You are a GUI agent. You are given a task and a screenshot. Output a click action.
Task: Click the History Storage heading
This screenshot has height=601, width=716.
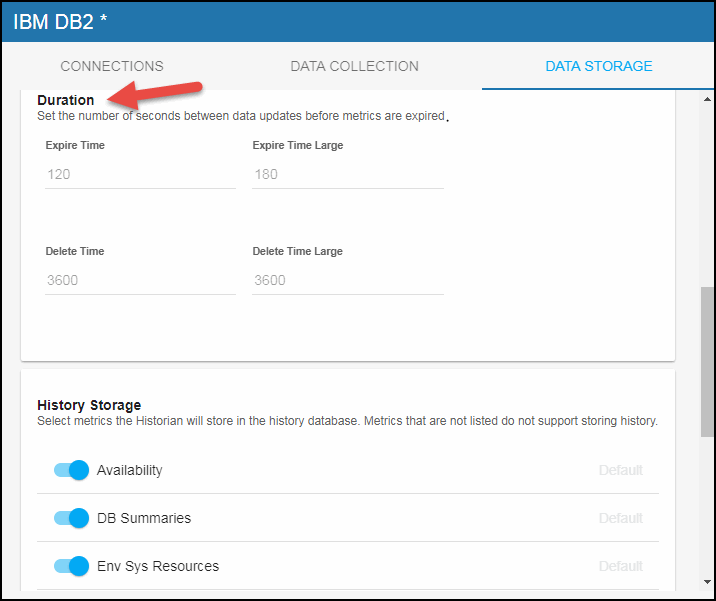click(x=89, y=405)
